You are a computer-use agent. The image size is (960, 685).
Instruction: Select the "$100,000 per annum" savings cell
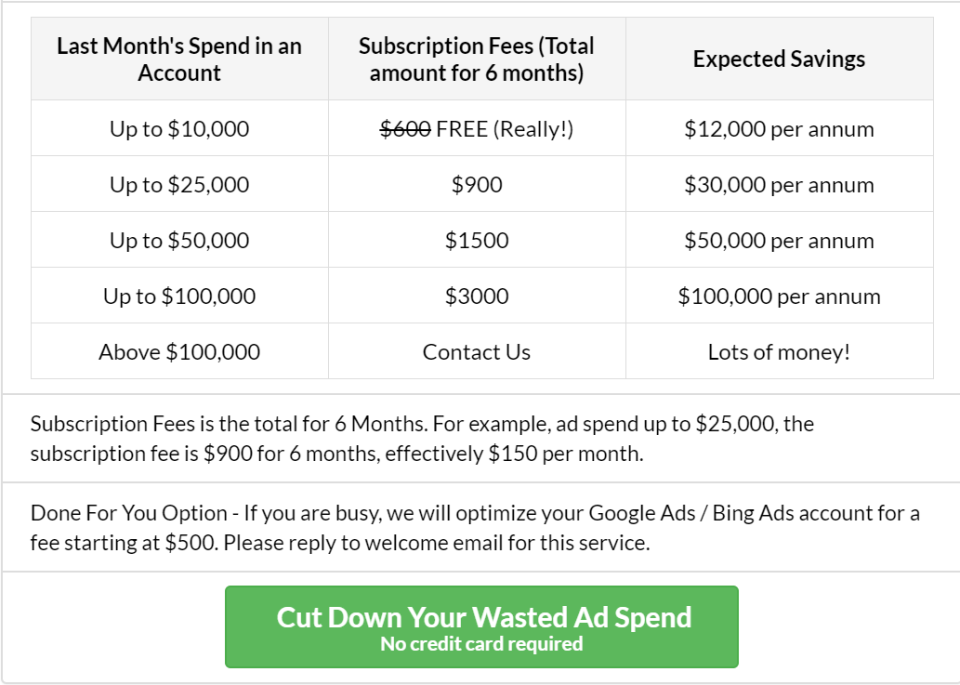click(x=779, y=297)
